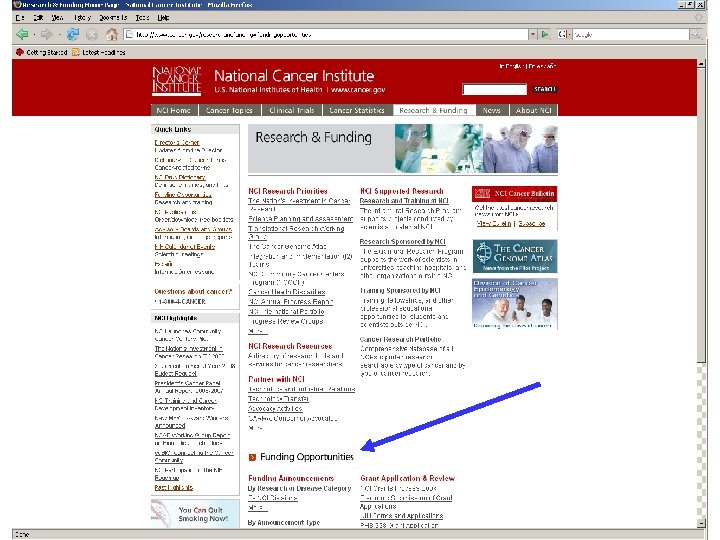720x540 pixels.
Task: Switch to the News tab
Action: click(492, 110)
